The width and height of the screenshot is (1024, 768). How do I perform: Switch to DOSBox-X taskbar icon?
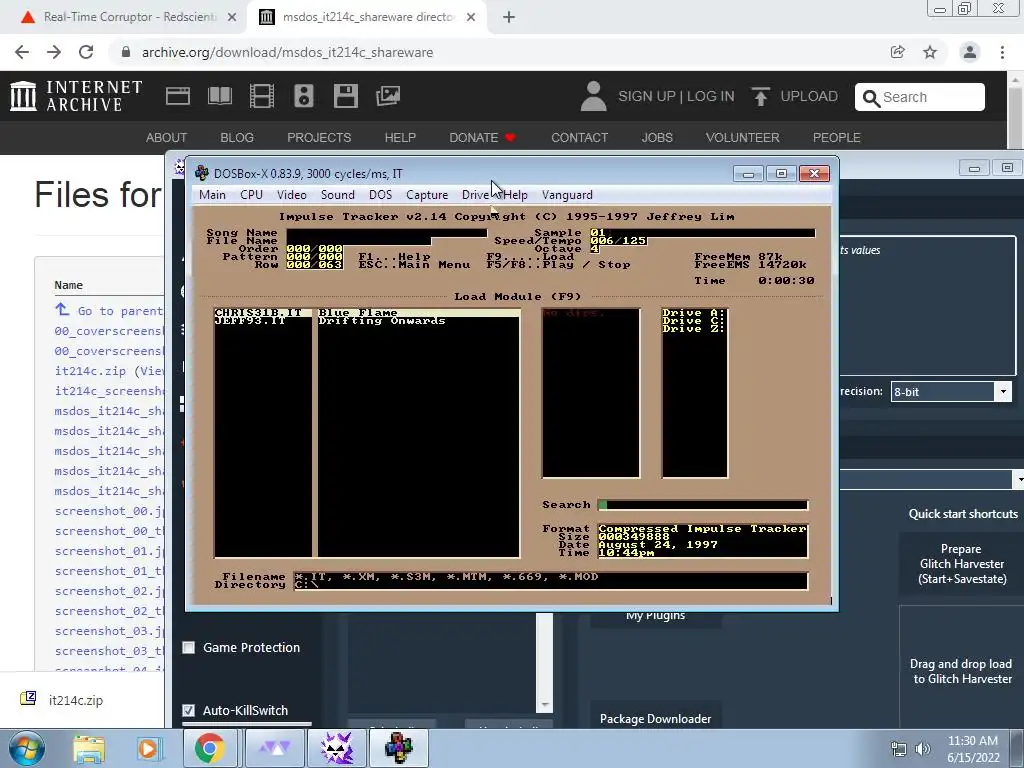coord(398,748)
